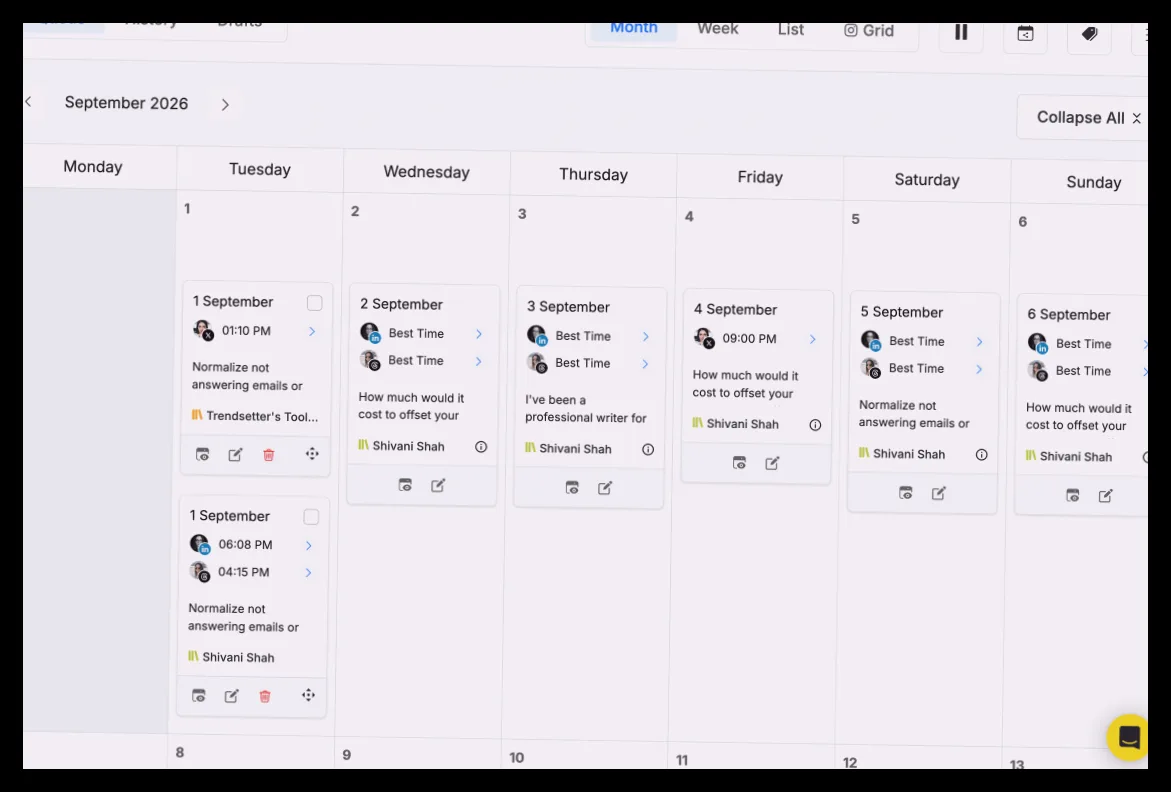The height and width of the screenshot is (792, 1171).
Task: Preview the 2 September post
Action: (406, 485)
